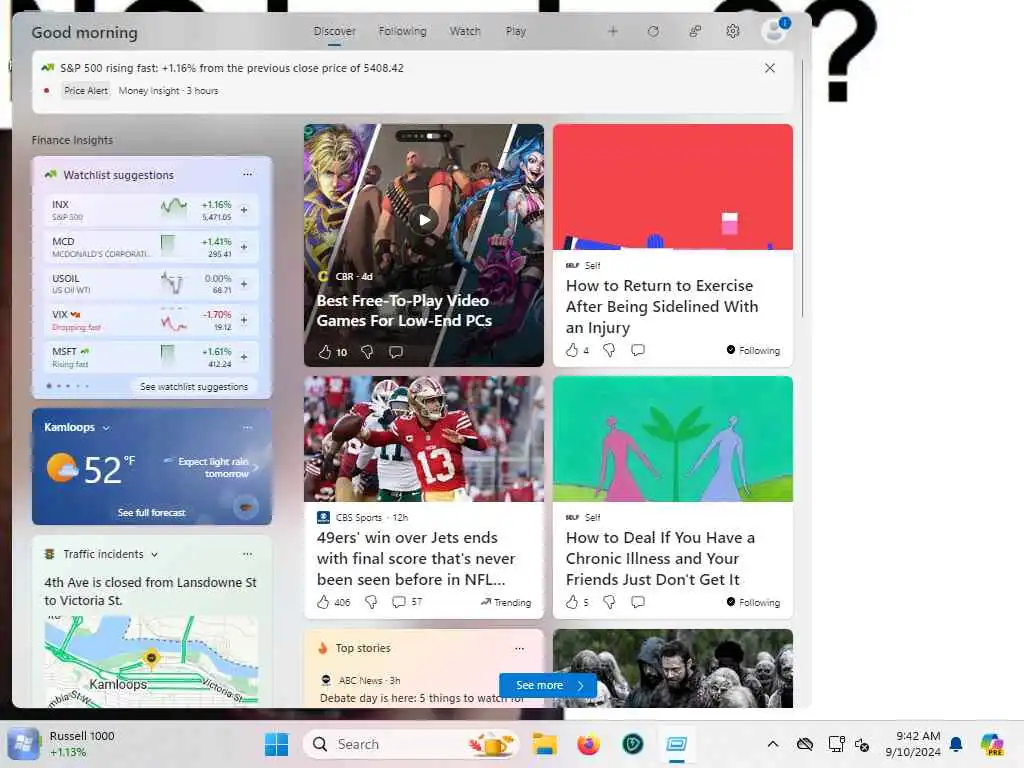
Task: Expand Kamloops location dropdown
Action: (106, 428)
